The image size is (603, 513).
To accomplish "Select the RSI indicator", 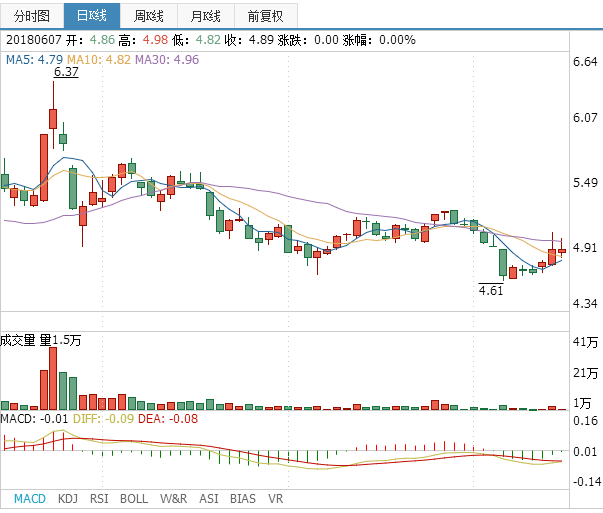I will pos(99,499).
